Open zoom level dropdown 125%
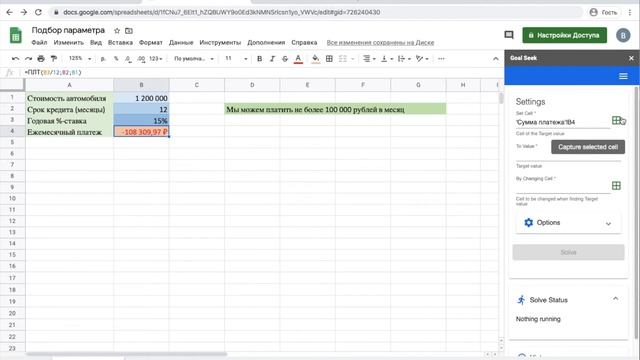Viewport: 640px width, 360px height. tap(80, 59)
